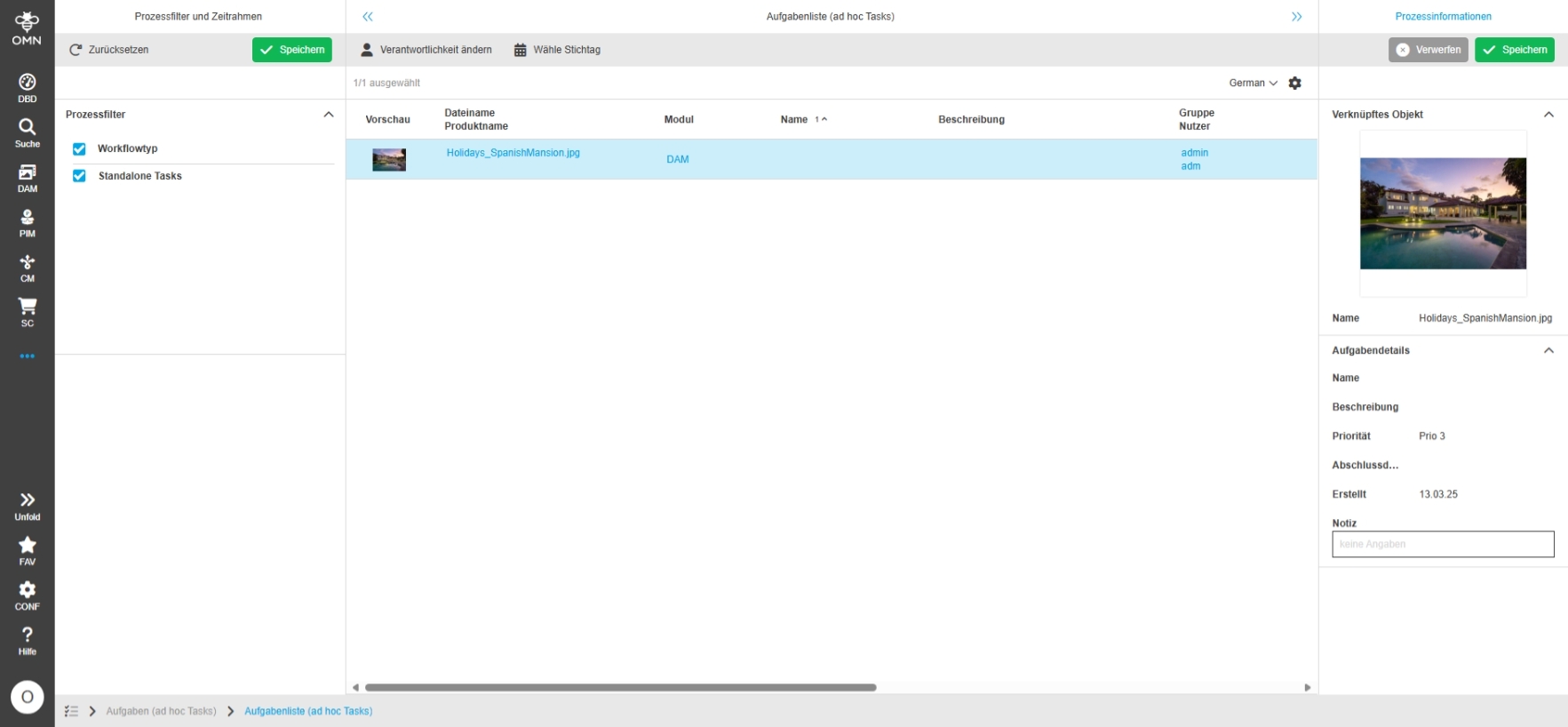Click the Notiz input field
1568x727 pixels.
point(1442,544)
